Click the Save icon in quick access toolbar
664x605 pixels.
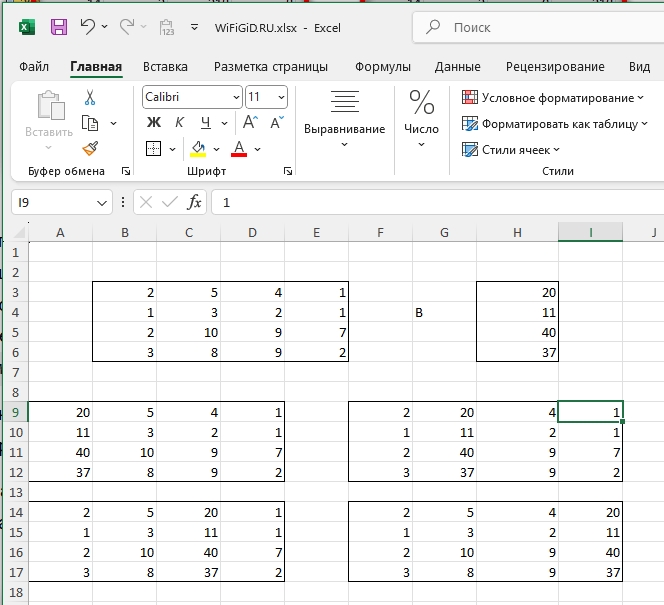pyautogui.click(x=59, y=27)
